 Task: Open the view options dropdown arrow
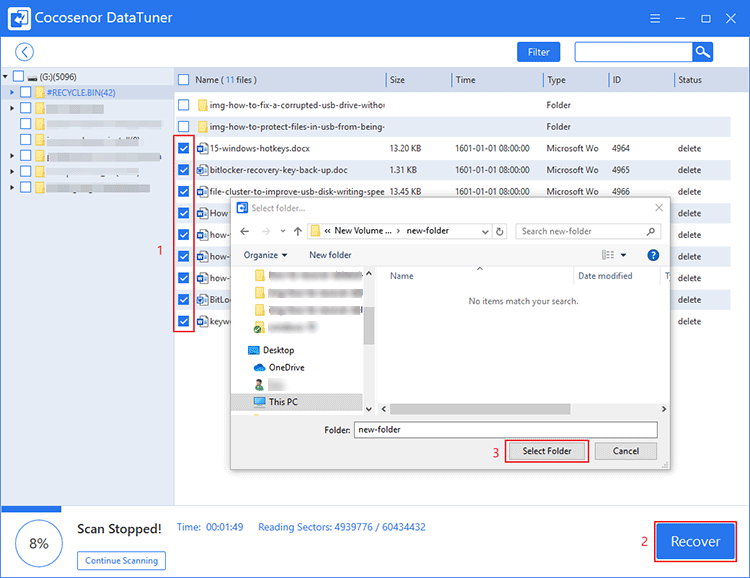tap(623, 255)
